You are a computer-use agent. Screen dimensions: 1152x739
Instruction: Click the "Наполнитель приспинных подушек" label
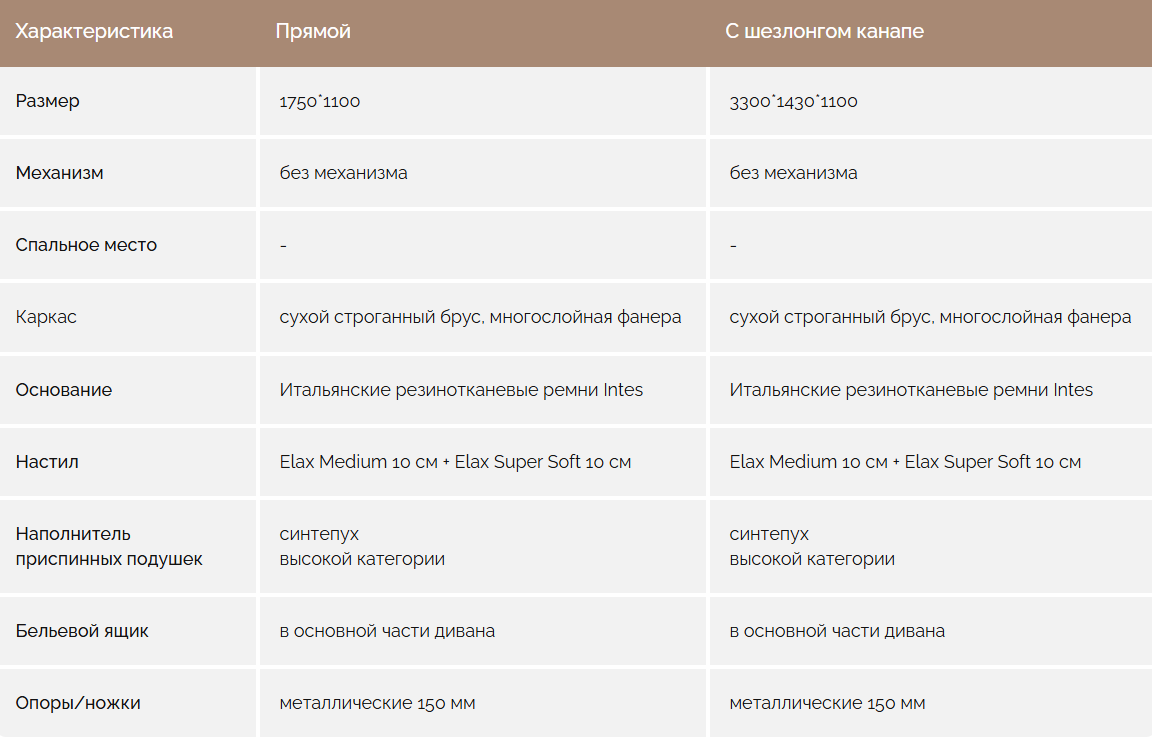coord(109,546)
